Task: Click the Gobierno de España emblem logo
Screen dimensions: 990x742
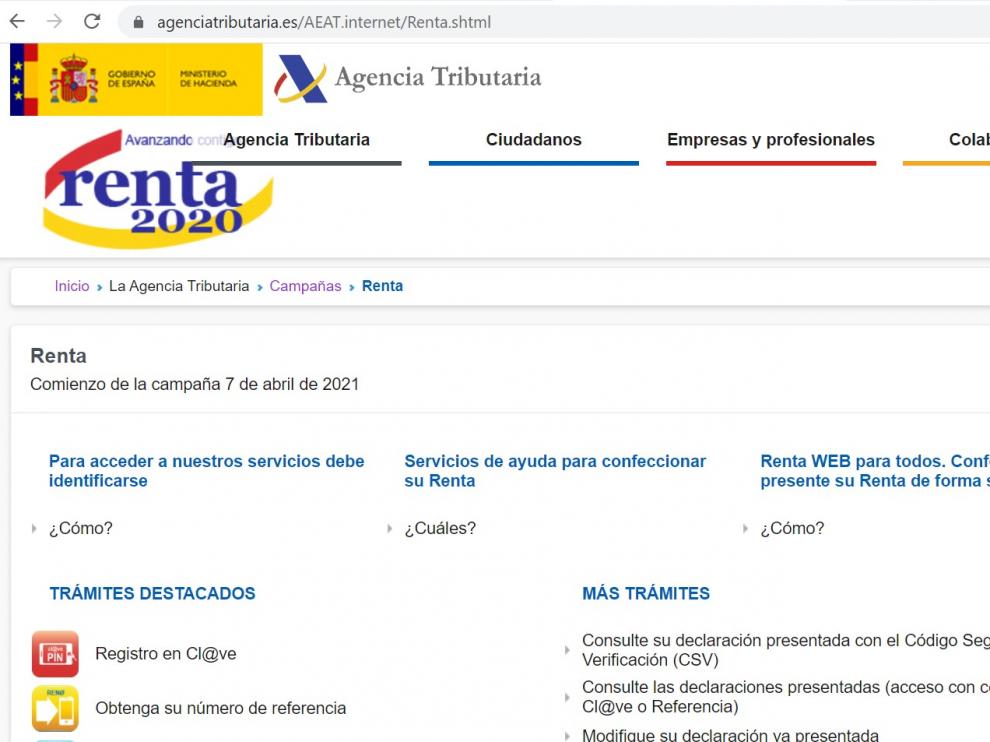Action: pyautogui.click(x=136, y=80)
